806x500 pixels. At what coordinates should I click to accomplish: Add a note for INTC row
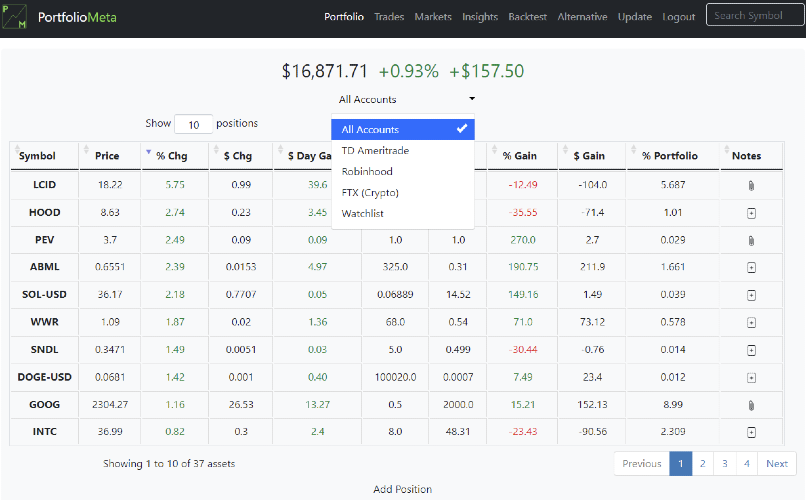(x=751, y=432)
